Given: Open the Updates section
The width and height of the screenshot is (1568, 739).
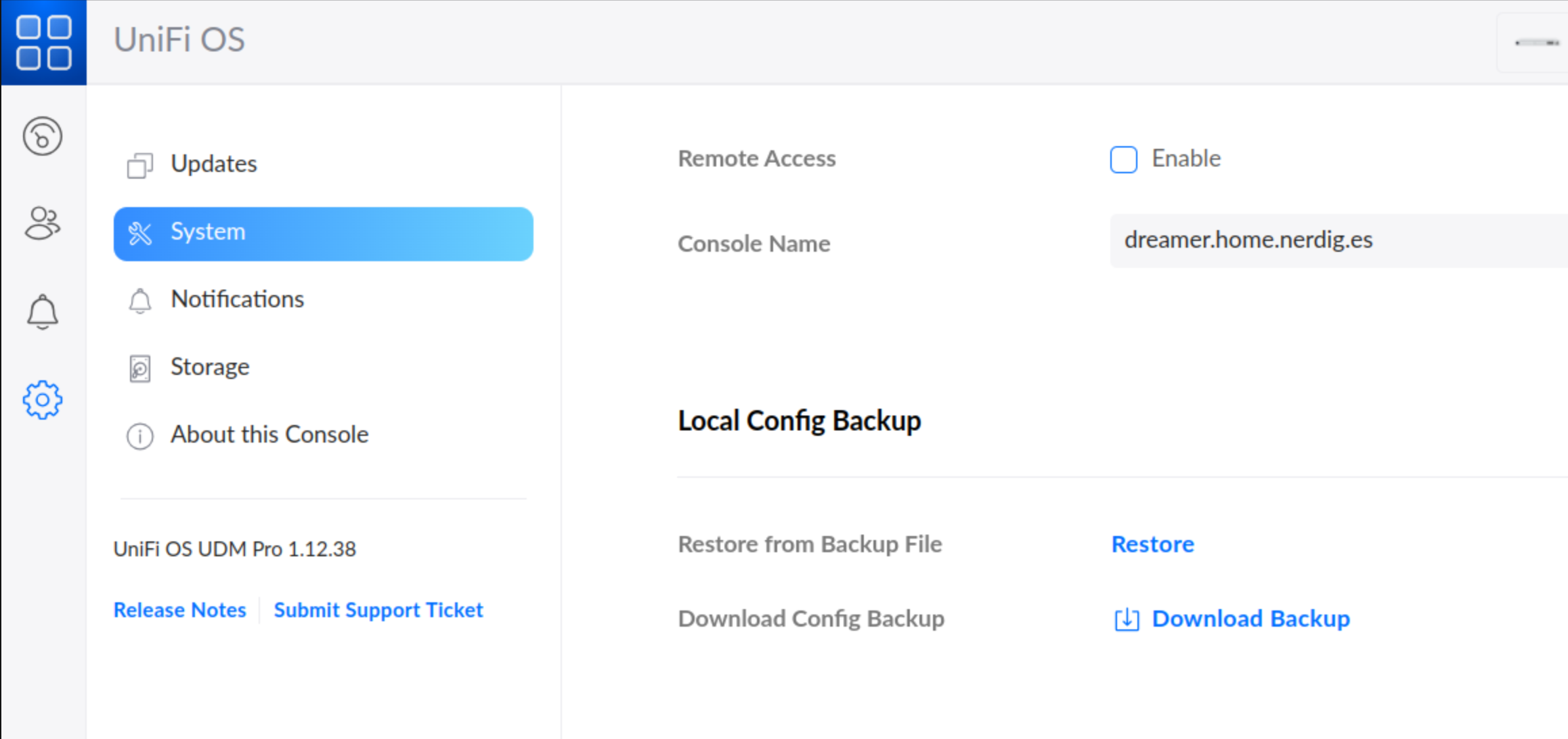Looking at the screenshot, I should click(213, 163).
